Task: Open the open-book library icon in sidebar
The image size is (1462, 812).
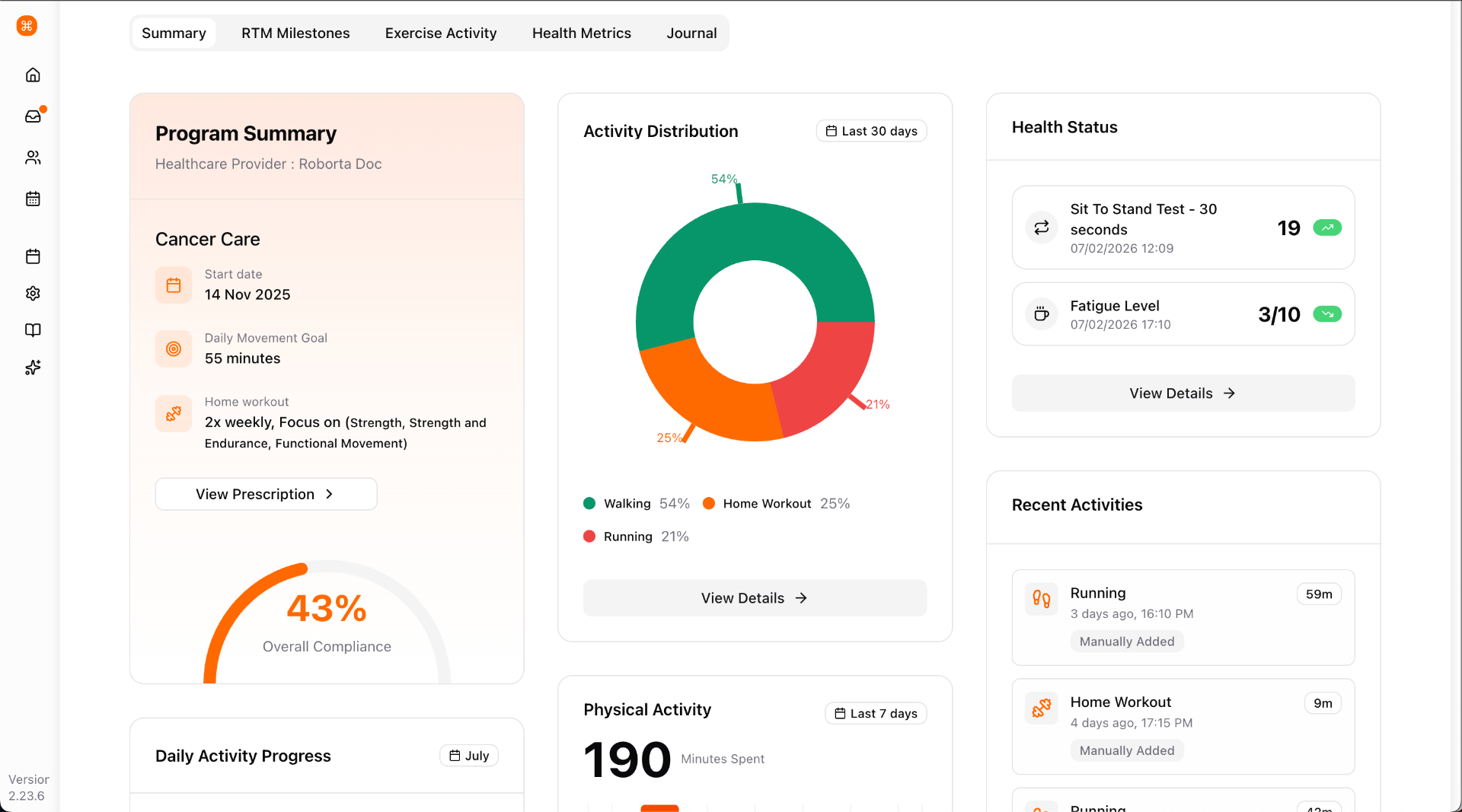Action: tap(33, 330)
